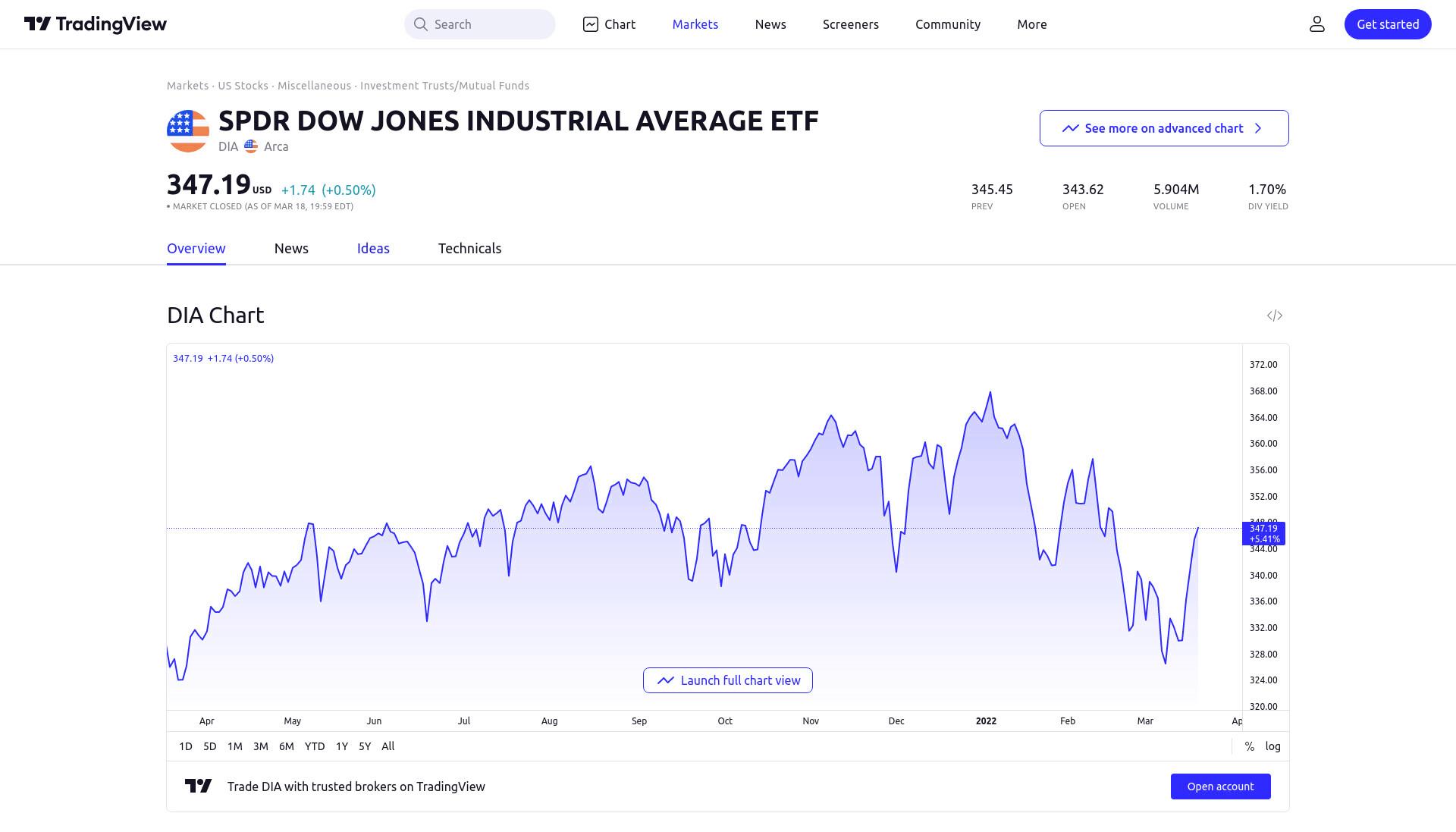This screenshot has width=1456, height=832.
Task: Select the All time range
Action: point(388,746)
